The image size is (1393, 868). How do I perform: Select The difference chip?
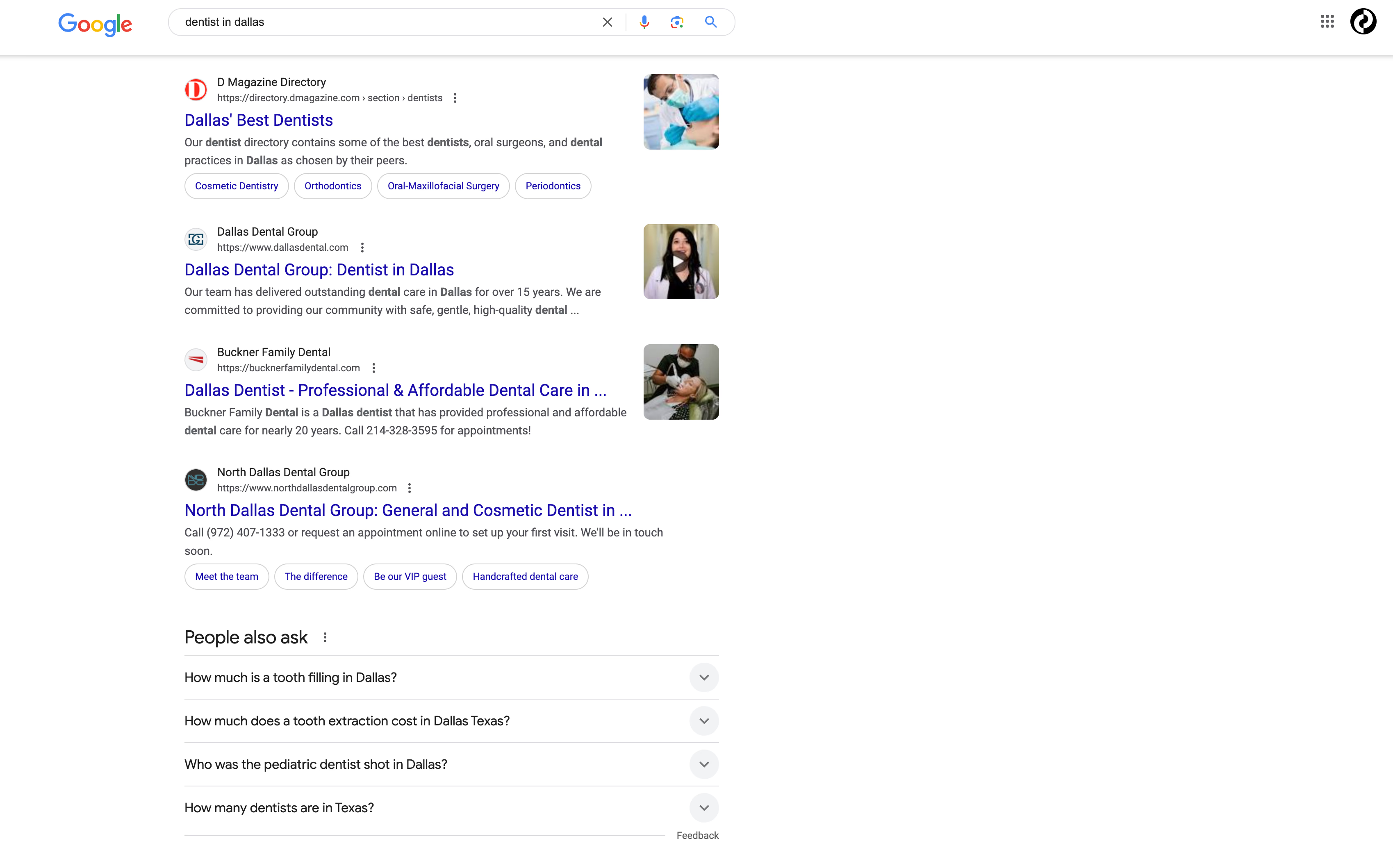[x=316, y=576]
